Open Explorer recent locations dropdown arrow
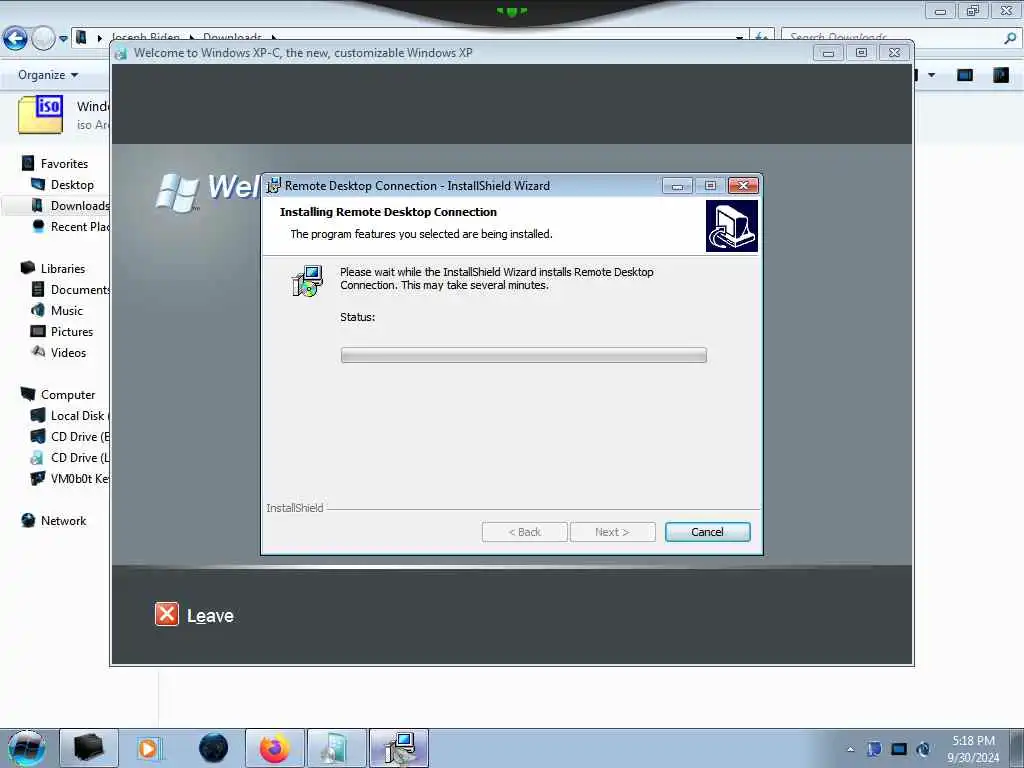 (x=63, y=39)
